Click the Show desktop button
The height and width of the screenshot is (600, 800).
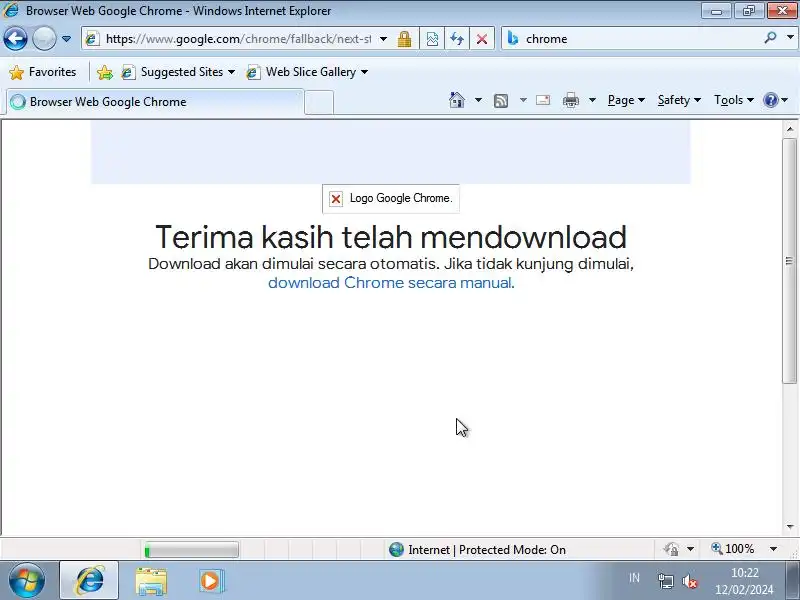[x=792, y=581]
